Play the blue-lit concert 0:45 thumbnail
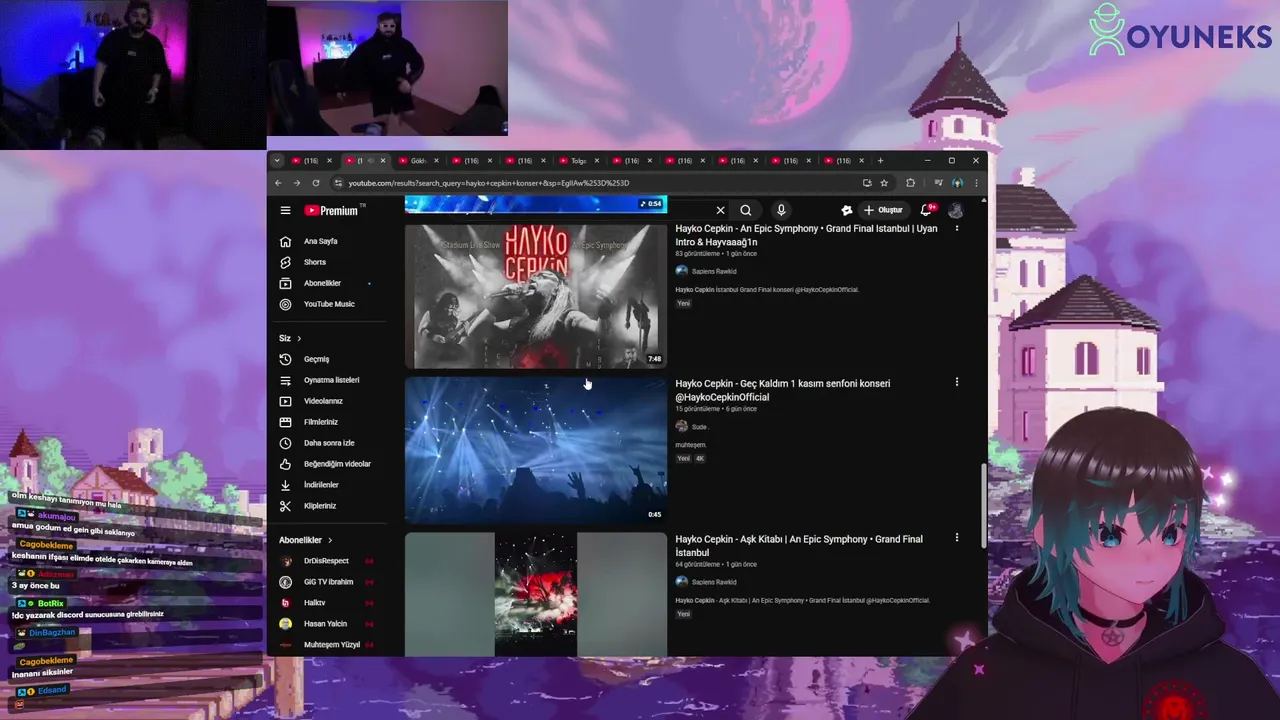 click(535, 451)
